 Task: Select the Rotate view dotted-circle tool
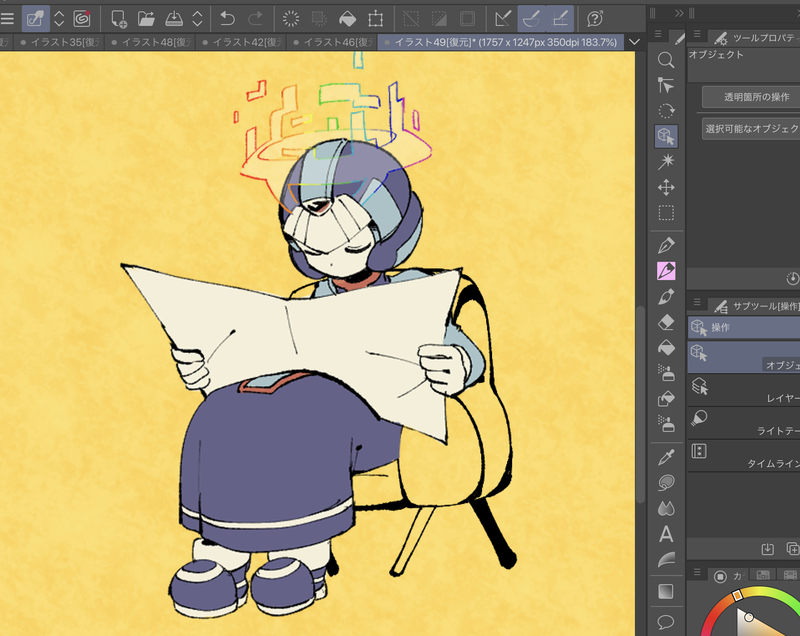tap(666, 111)
